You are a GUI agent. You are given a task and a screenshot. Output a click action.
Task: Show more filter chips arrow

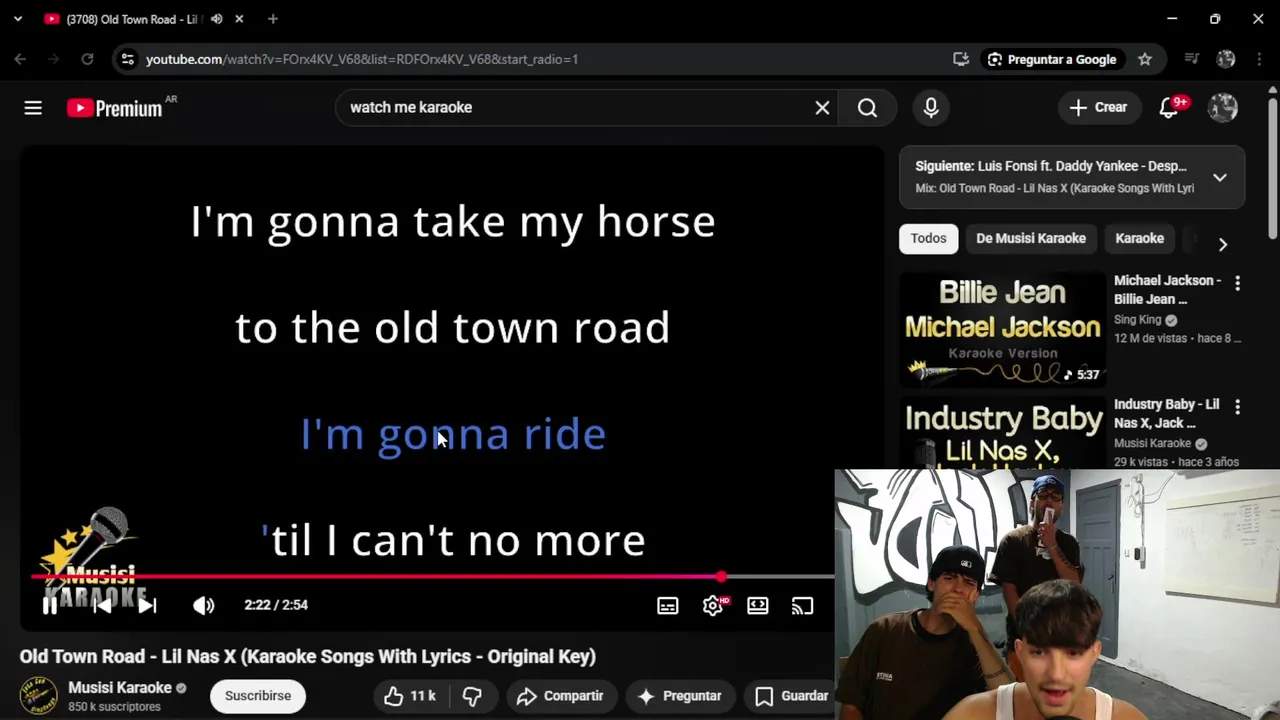(1222, 244)
